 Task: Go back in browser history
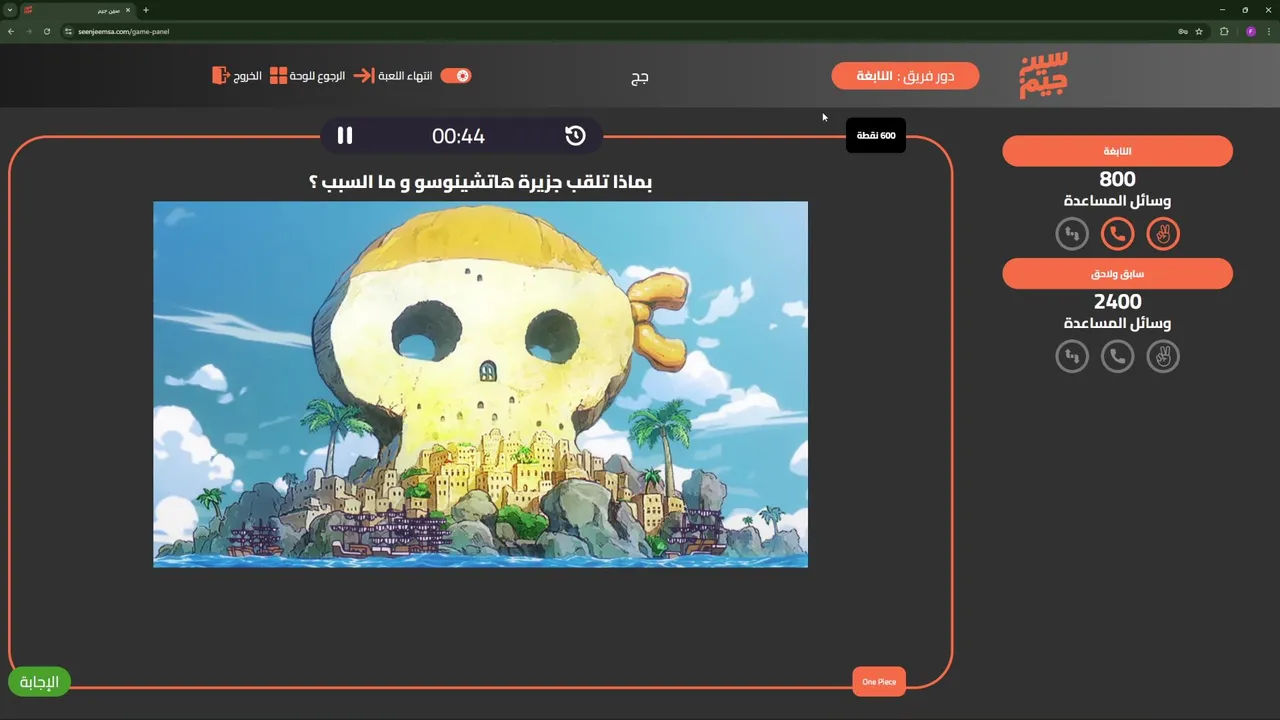click(11, 31)
